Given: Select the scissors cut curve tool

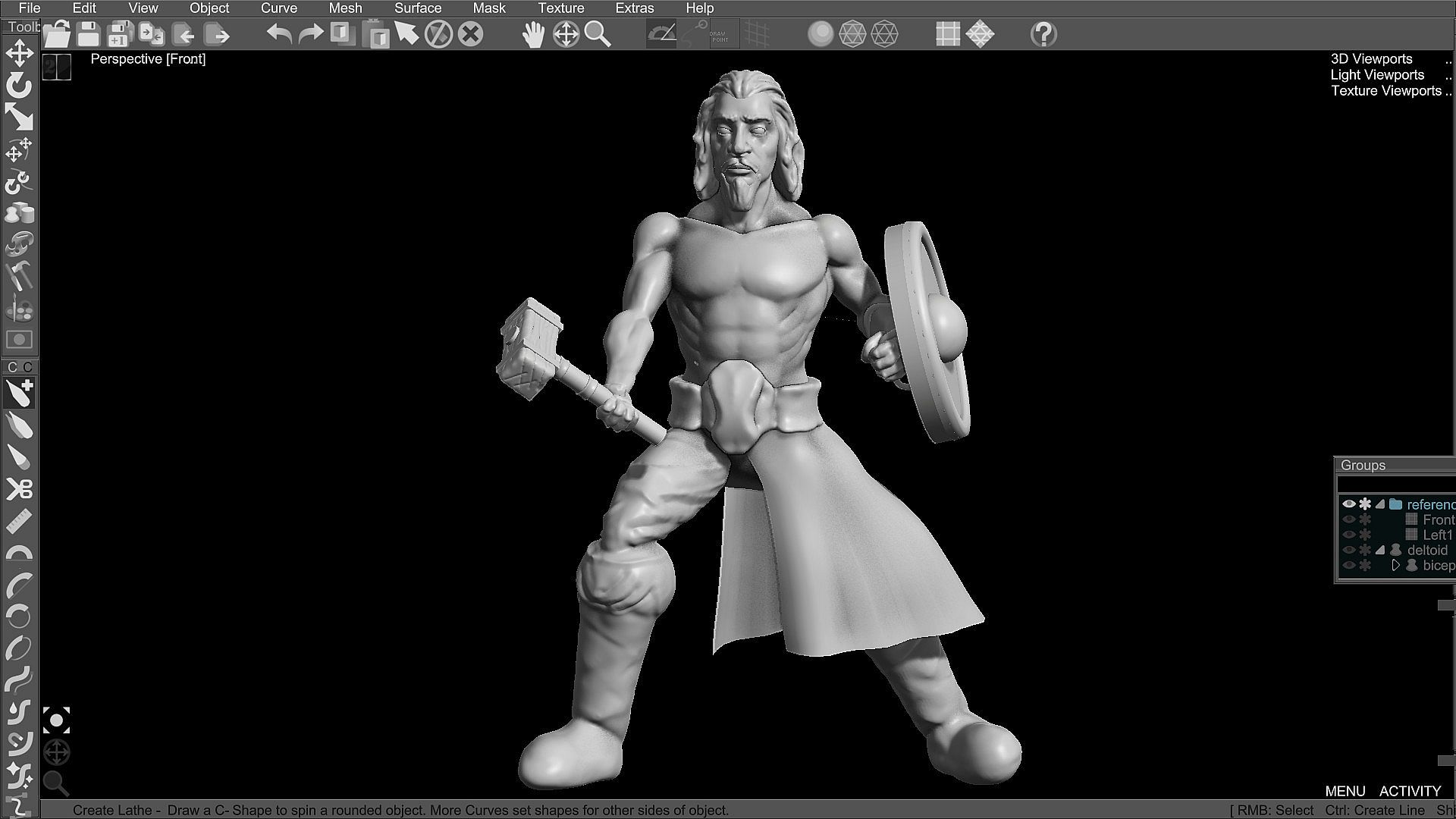Looking at the screenshot, I should 19,488.
